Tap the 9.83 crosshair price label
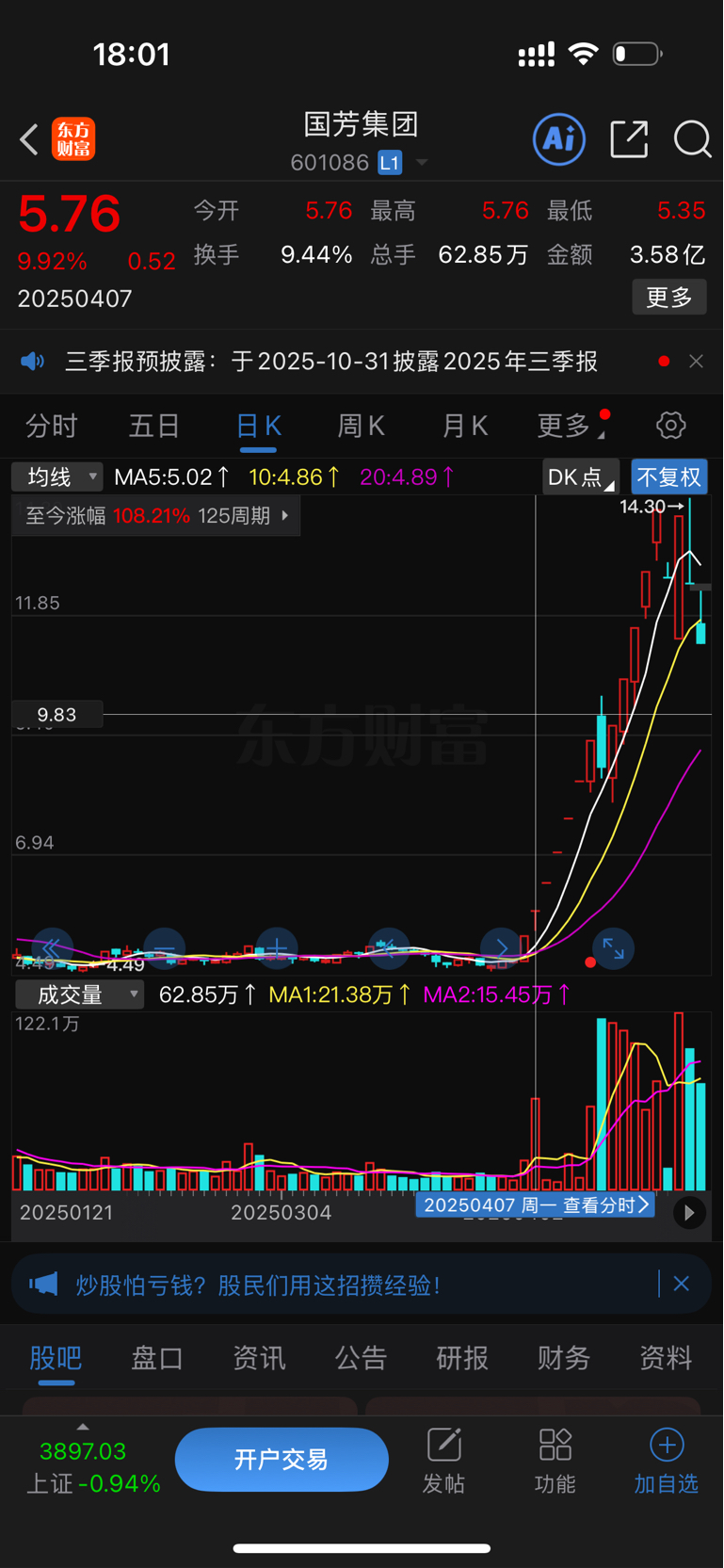 click(57, 715)
